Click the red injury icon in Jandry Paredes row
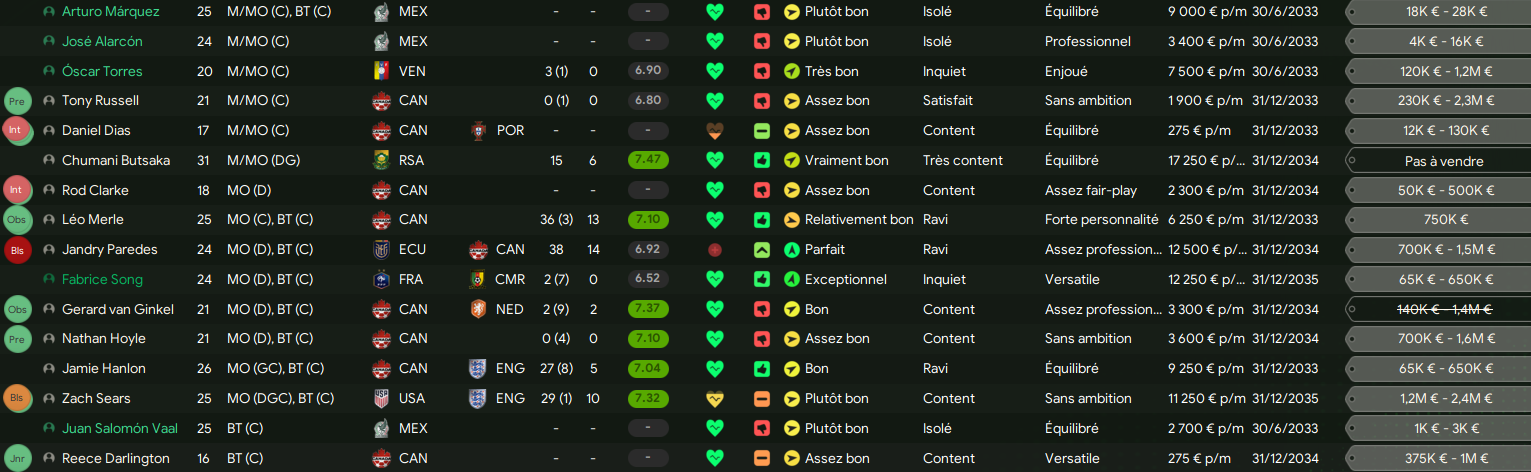Viewport: 1531px width, 472px height. coord(714,249)
